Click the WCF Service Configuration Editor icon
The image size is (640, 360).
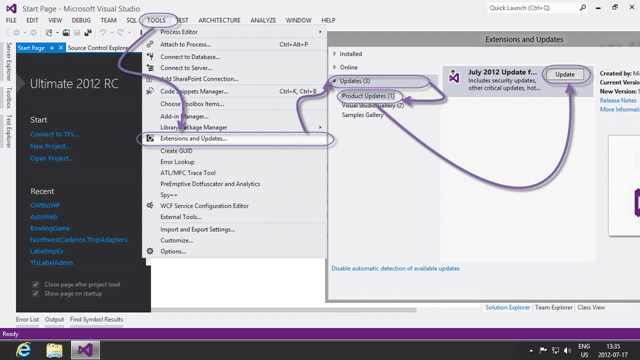[x=150, y=206]
